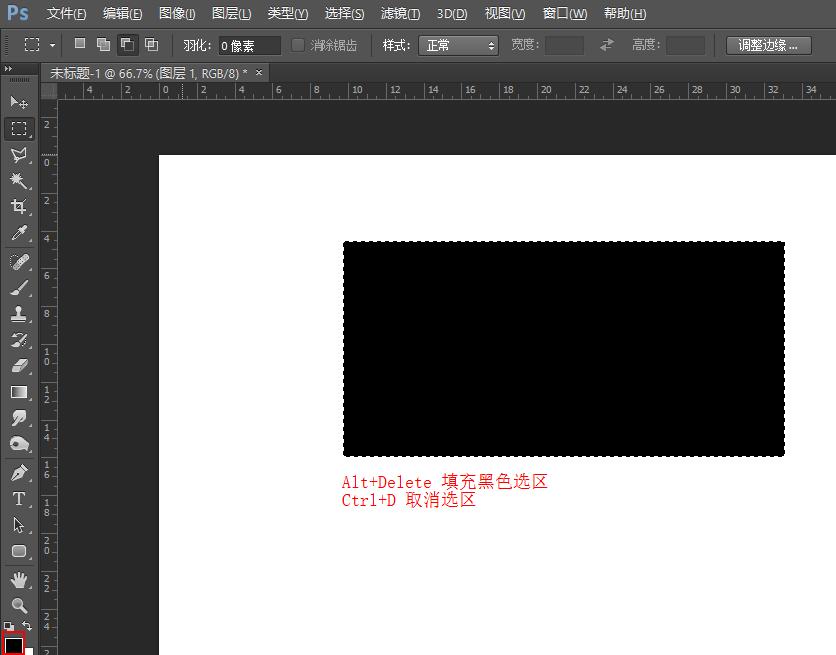836x655 pixels.
Task: Pick the Eyedropper tool
Action: [20, 233]
